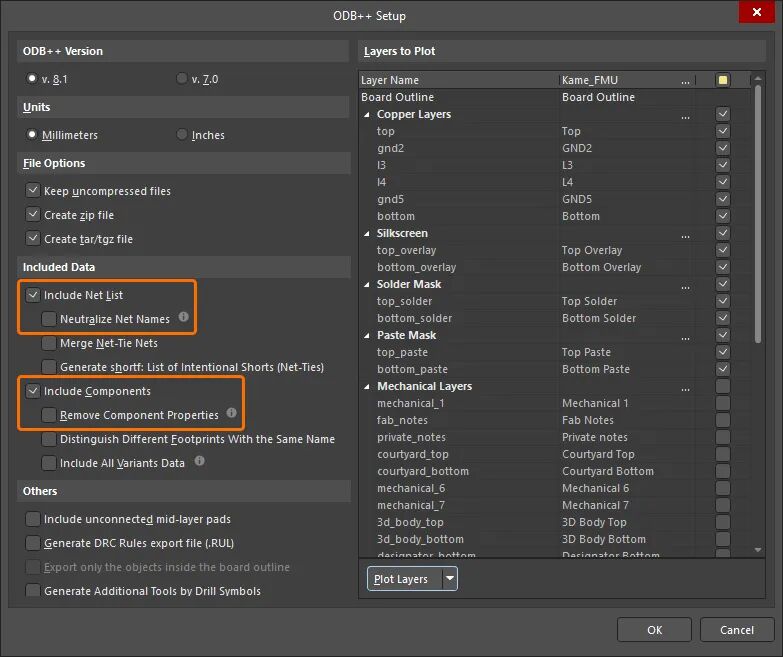This screenshot has width=783, height=657.
Task: Select the fab_notes layer row
Action: coord(554,420)
